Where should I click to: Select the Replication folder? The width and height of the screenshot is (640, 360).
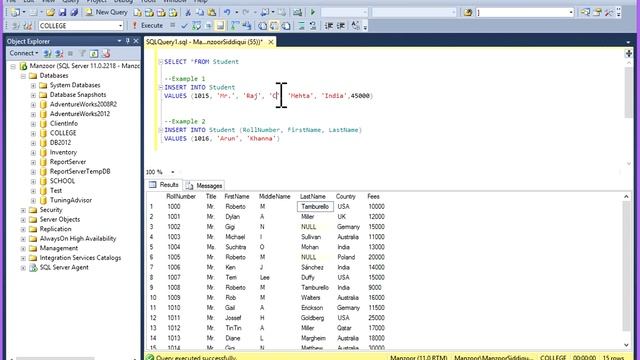tap(56, 229)
